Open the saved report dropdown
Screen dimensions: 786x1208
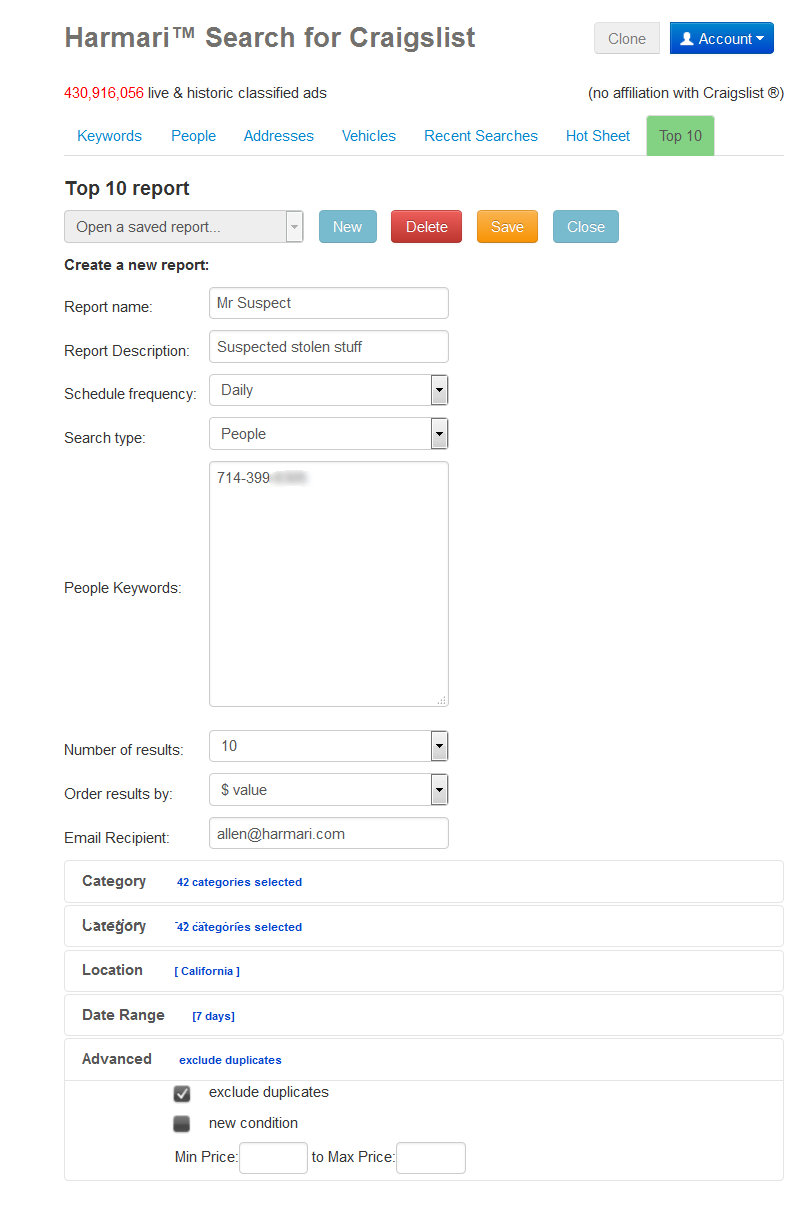pos(184,227)
